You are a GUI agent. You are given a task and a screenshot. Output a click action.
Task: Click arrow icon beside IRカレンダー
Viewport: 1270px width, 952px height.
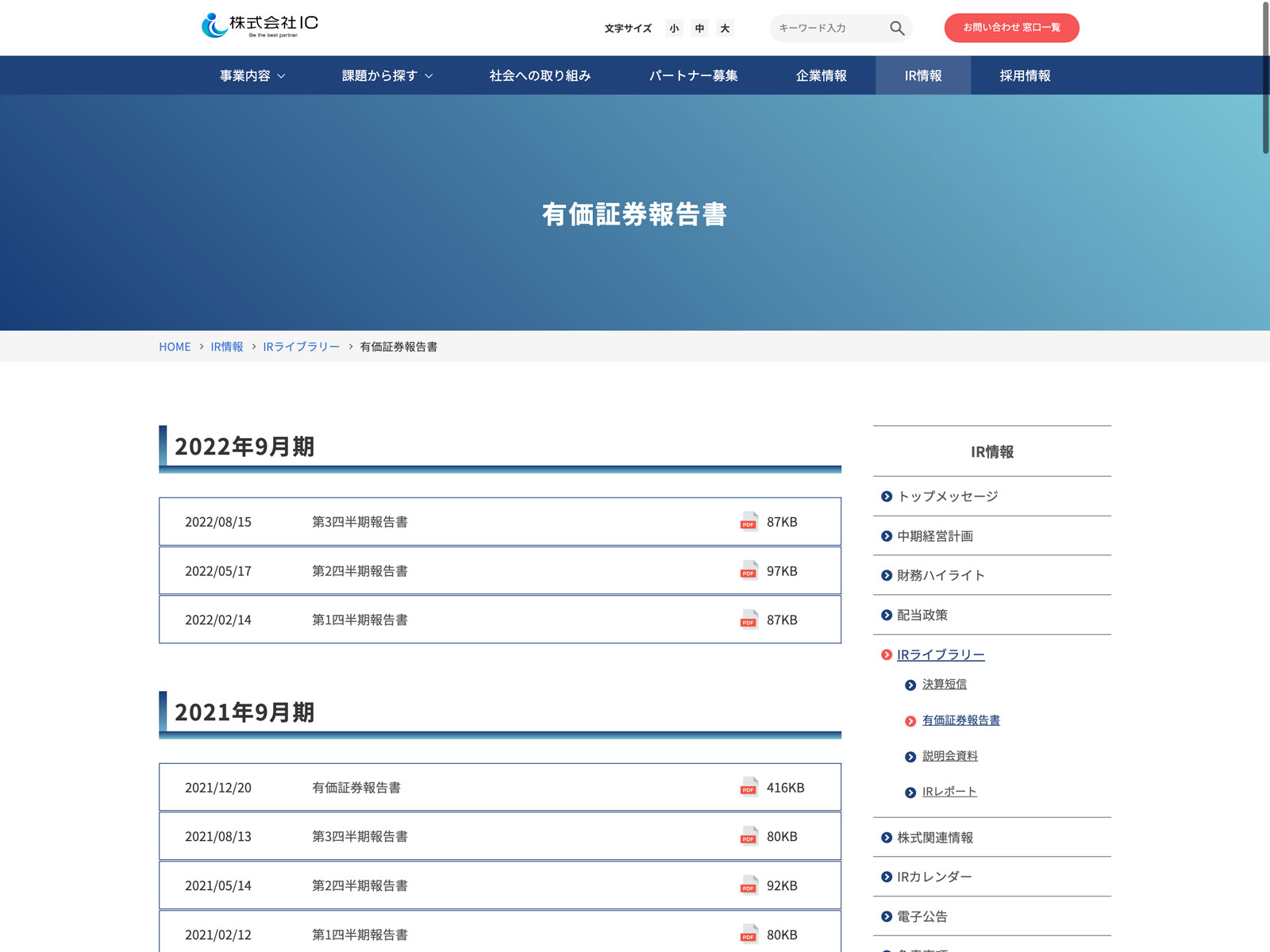coord(887,877)
